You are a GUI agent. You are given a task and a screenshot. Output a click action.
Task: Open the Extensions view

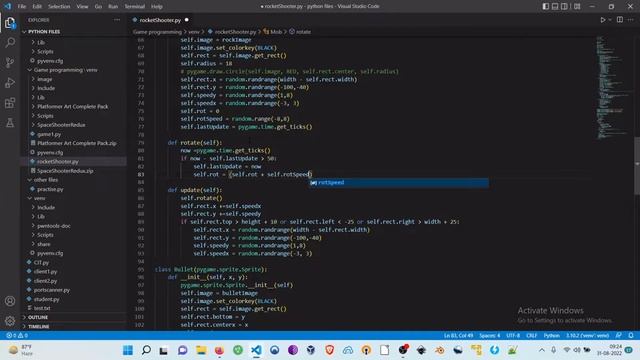pyautogui.click(x=10, y=102)
